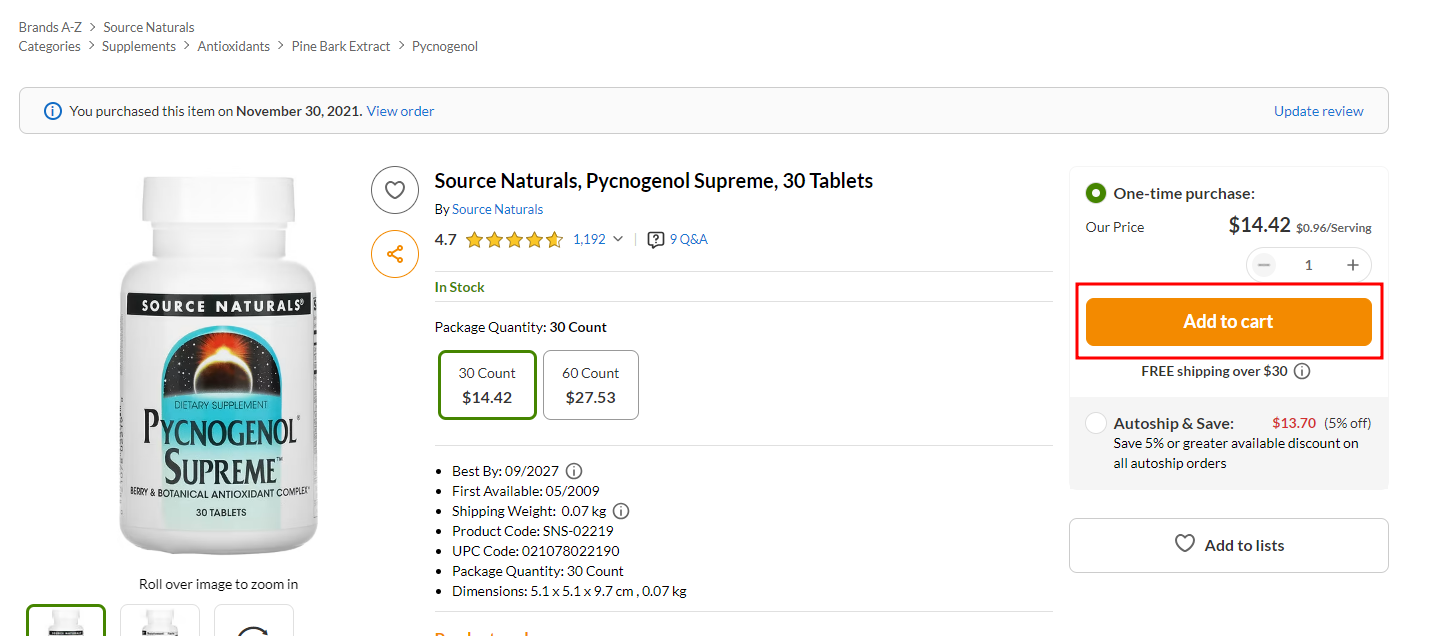The image size is (1438, 636).
Task: Select the Autoship & Save option
Action: coord(1096,423)
